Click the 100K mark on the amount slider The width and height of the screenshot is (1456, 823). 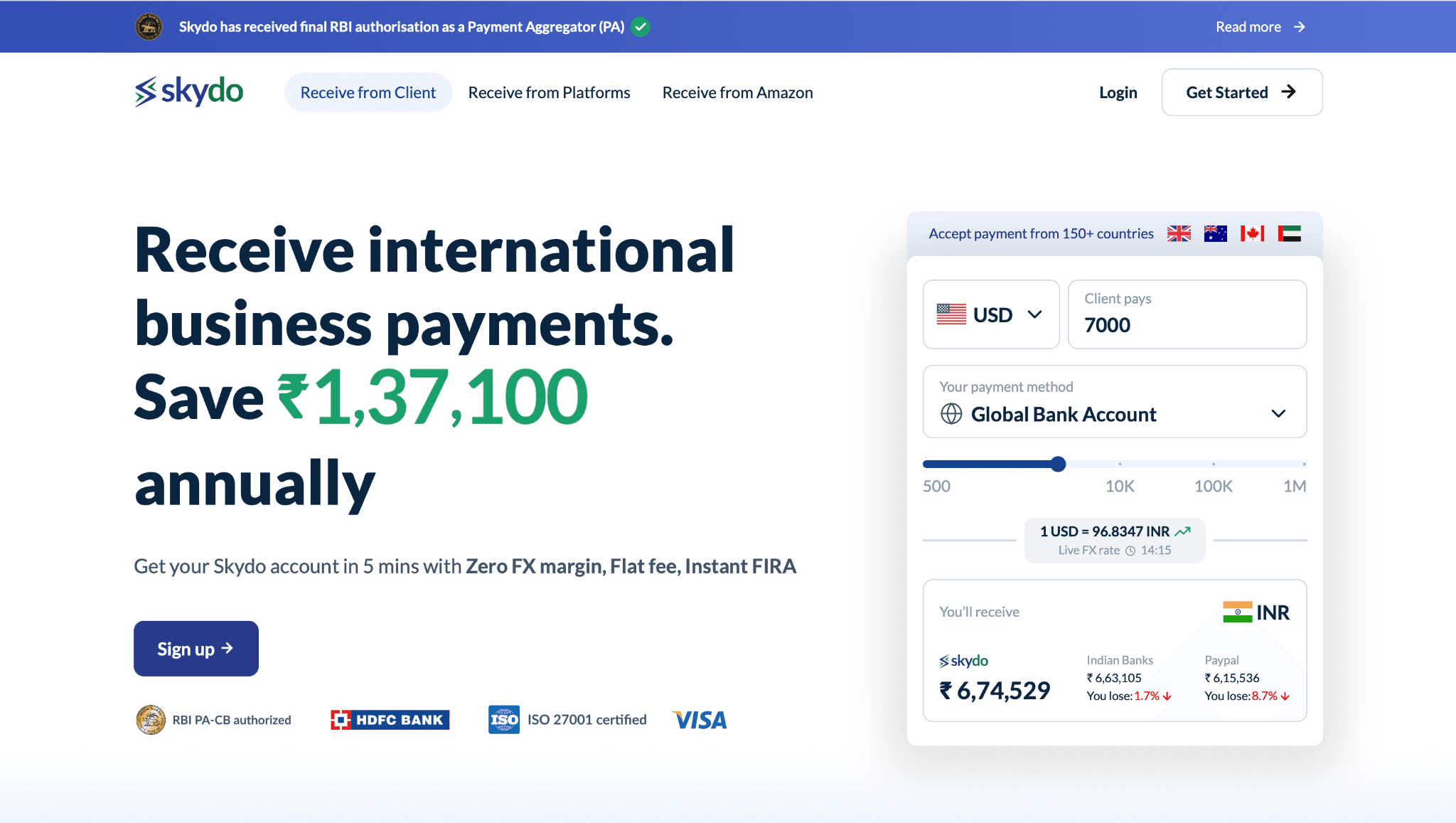(1214, 464)
